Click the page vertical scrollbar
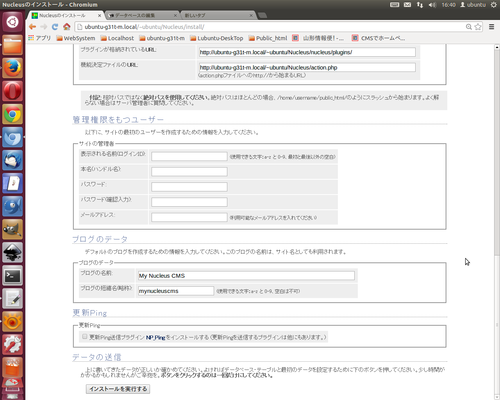Viewport: 500px width, 400px height. [x=497, y=150]
